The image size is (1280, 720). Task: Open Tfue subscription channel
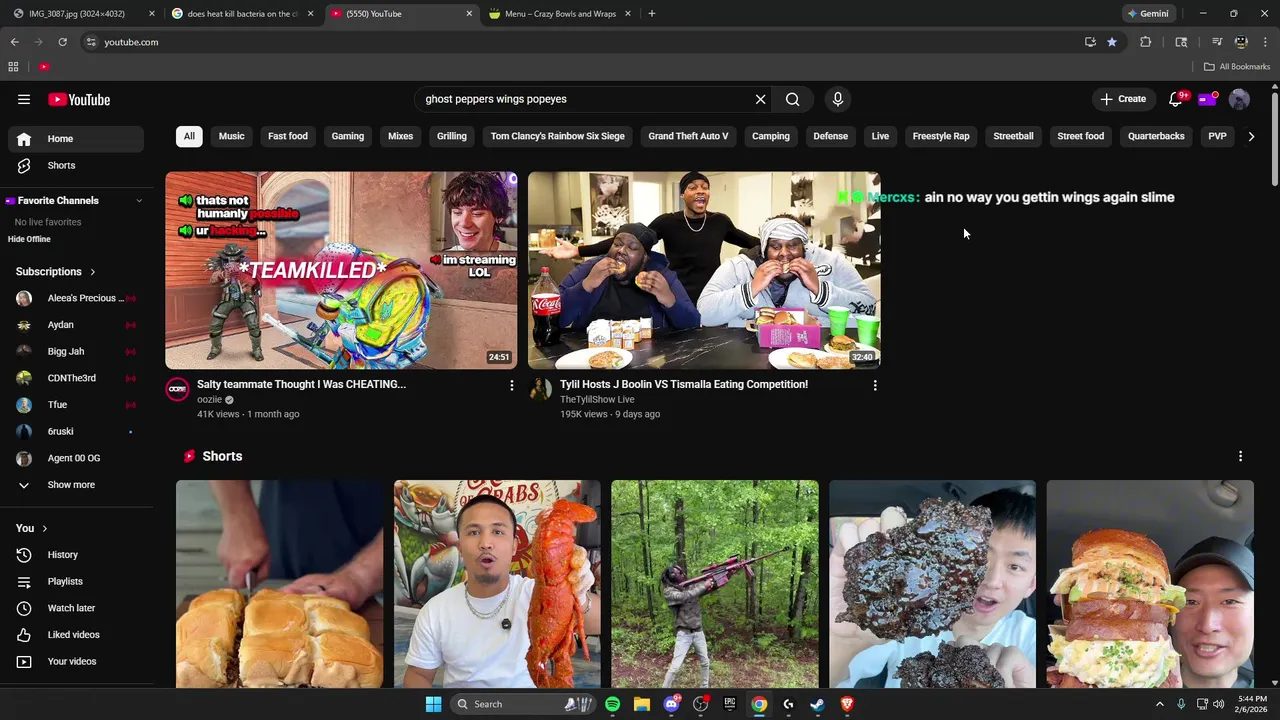tap(75, 405)
